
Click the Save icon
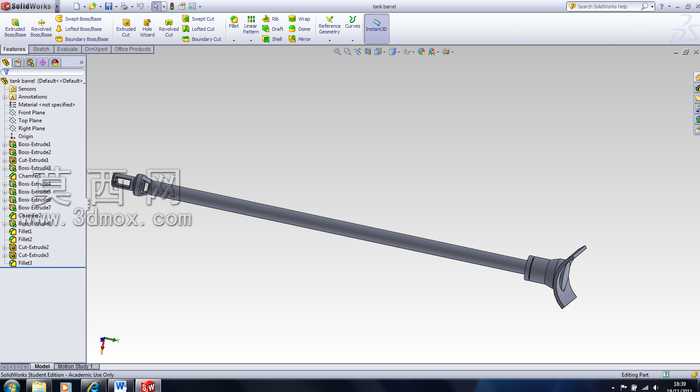pos(108,6)
